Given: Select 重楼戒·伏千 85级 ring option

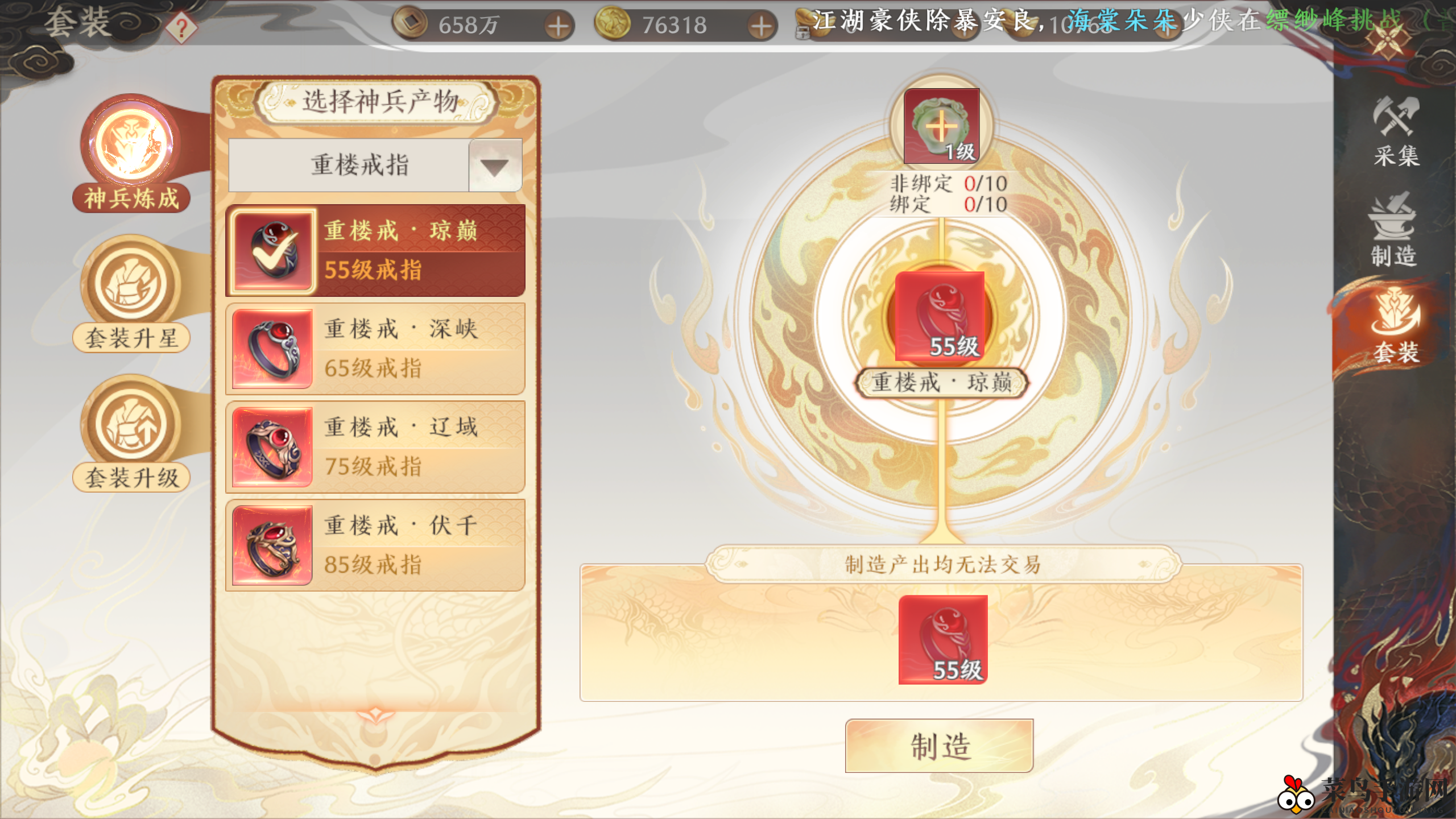Looking at the screenshot, I should 375,545.
